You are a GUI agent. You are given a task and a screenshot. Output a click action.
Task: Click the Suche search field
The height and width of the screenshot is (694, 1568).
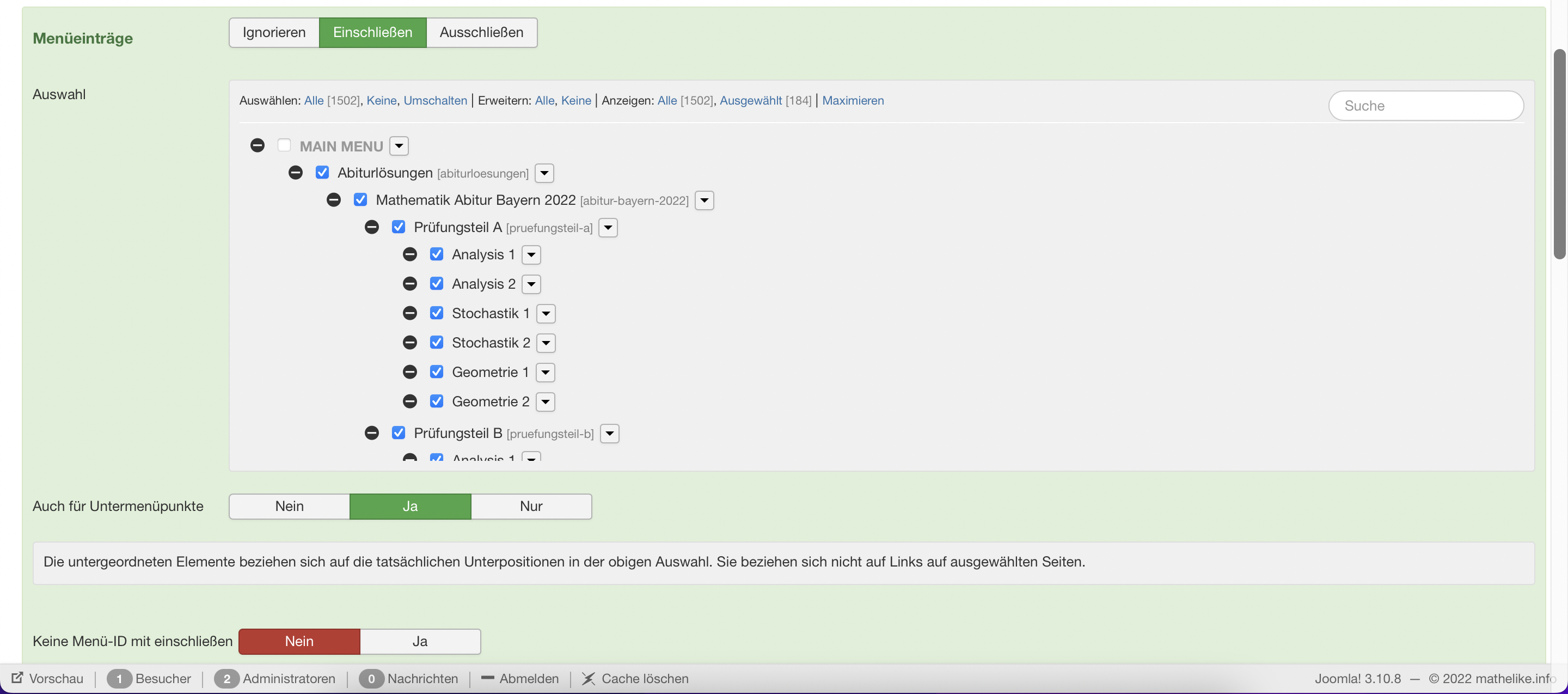point(1425,106)
